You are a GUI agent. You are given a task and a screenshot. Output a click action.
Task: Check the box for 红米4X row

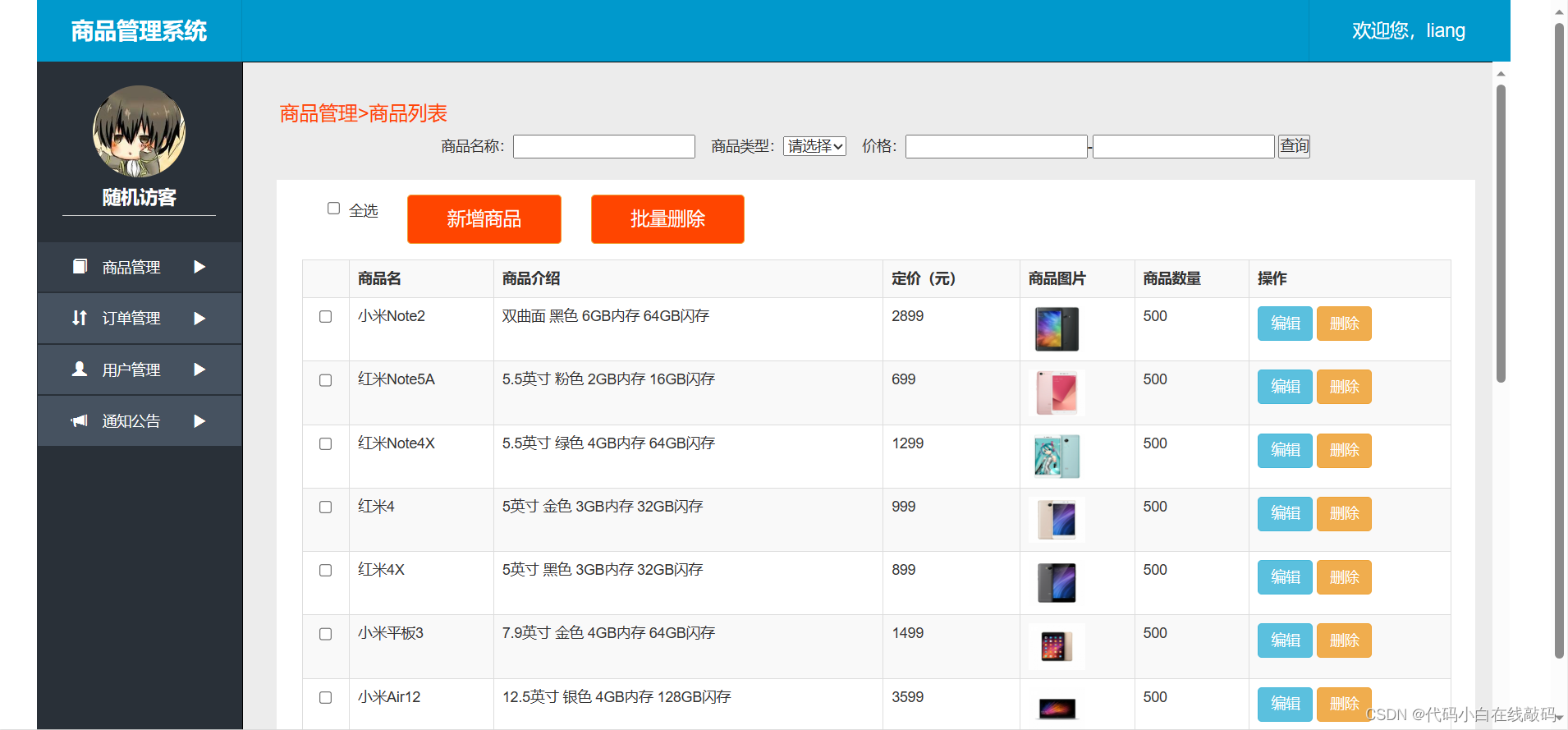tap(326, 570)
